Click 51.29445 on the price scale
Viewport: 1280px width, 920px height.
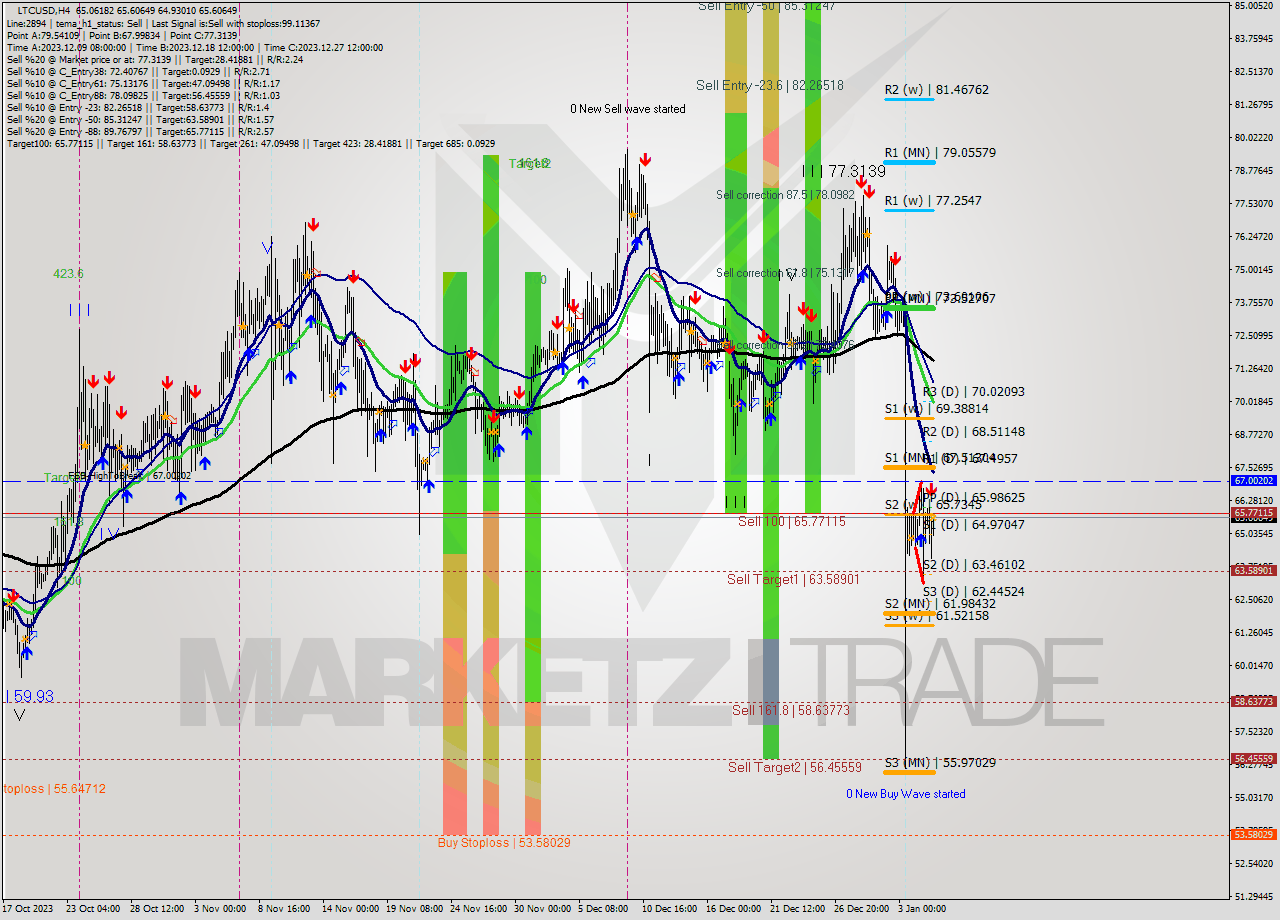click(1253, 896)
